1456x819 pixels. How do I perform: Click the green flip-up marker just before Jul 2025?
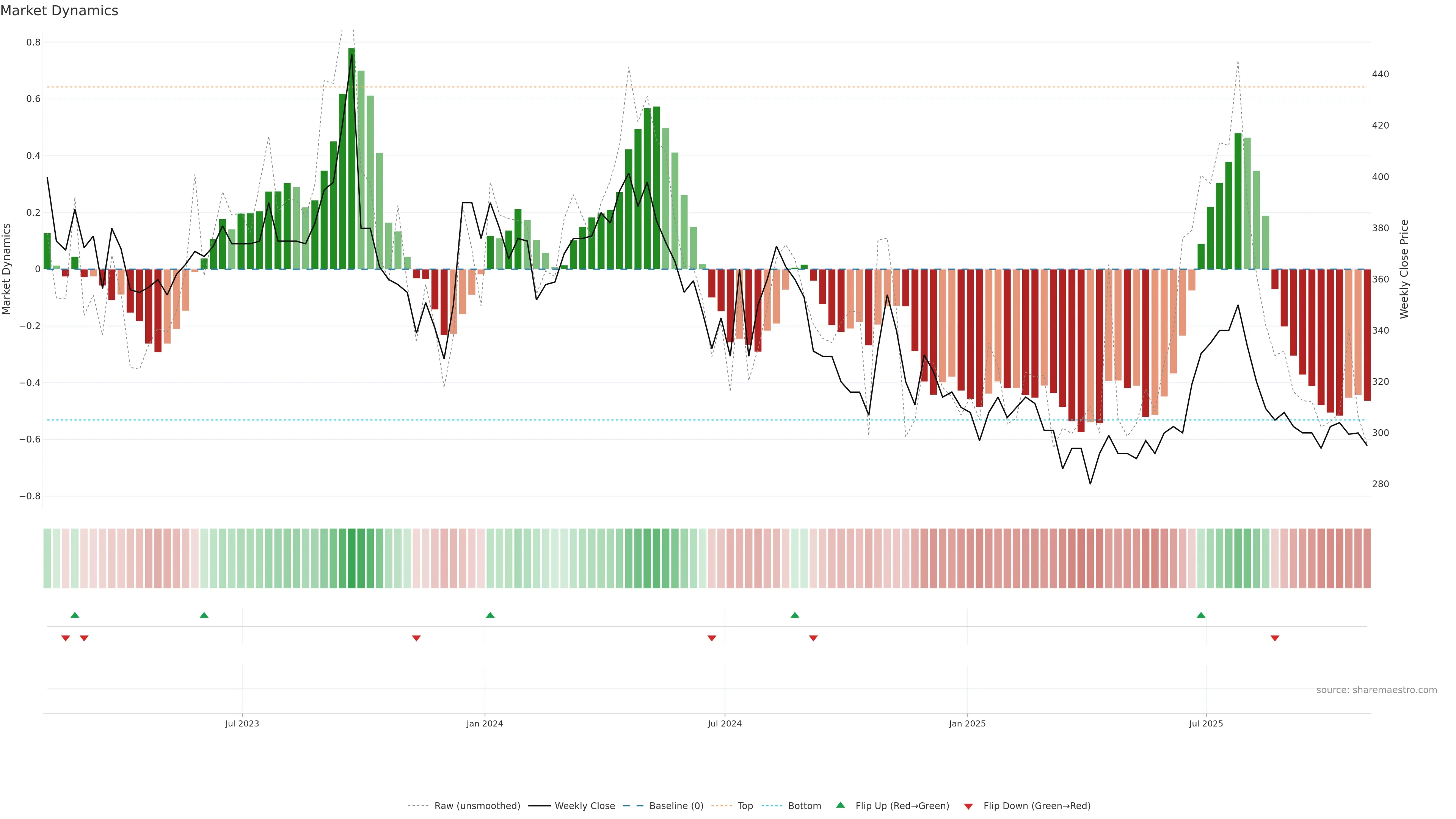(x=1201, y=615)
